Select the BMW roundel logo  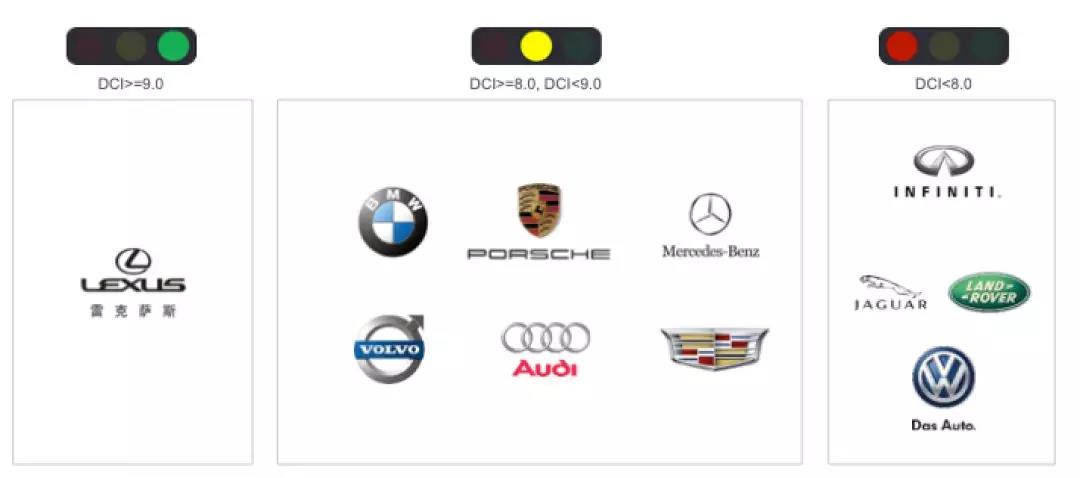393,222
